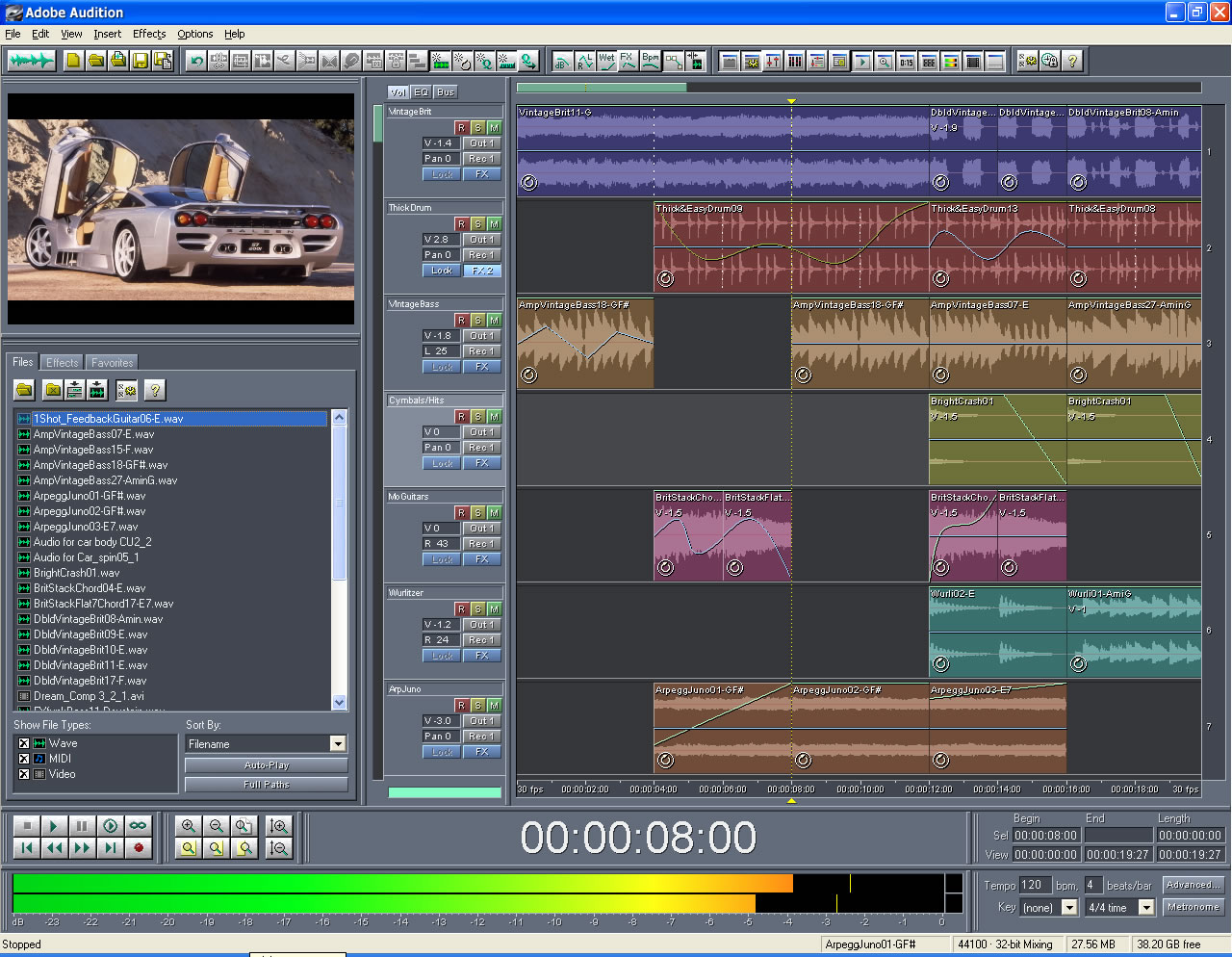
Task: Click the Save session disk icon
Action: pos(141,61)
